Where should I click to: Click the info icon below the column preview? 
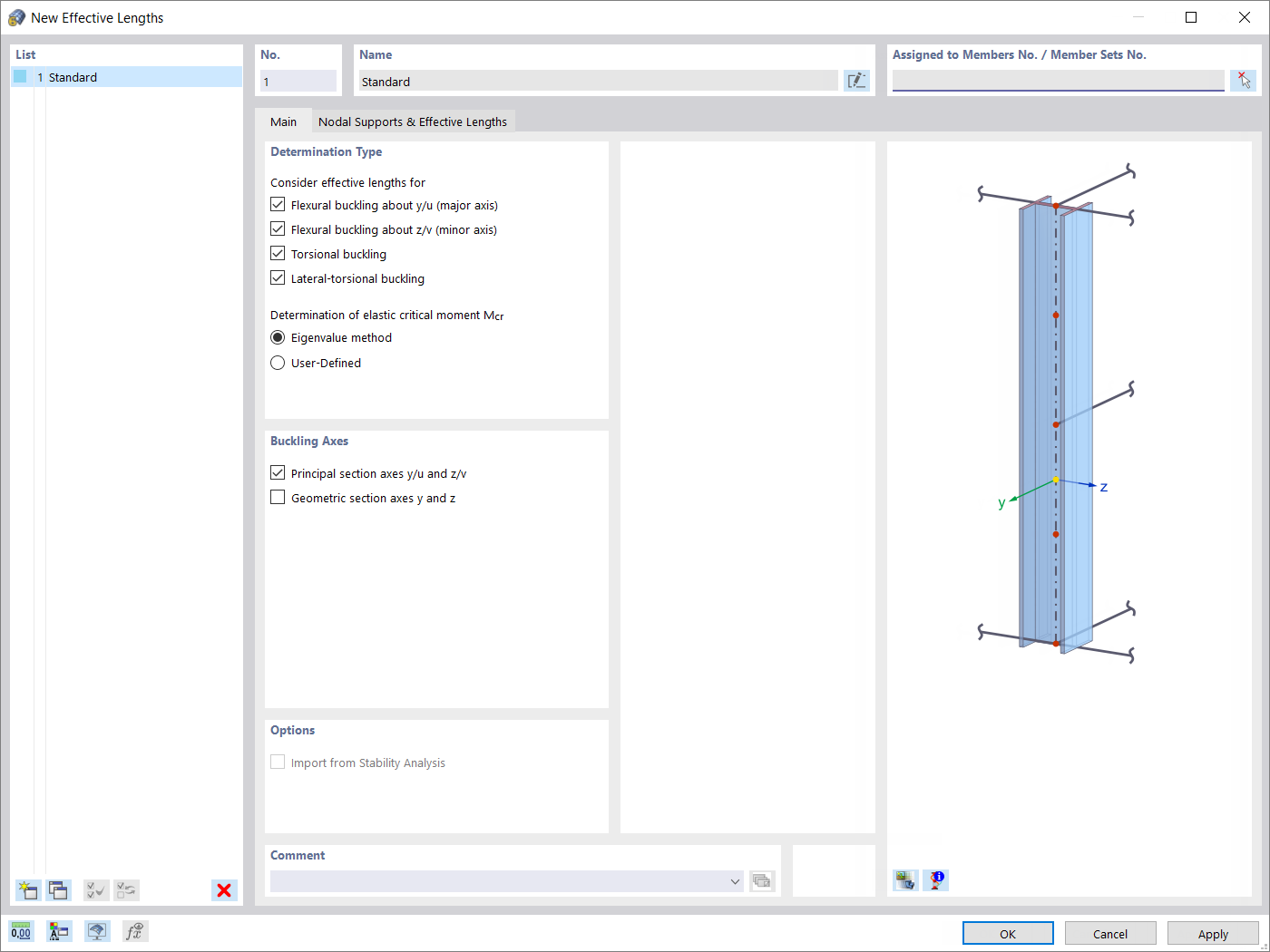[x=936, y=879]
